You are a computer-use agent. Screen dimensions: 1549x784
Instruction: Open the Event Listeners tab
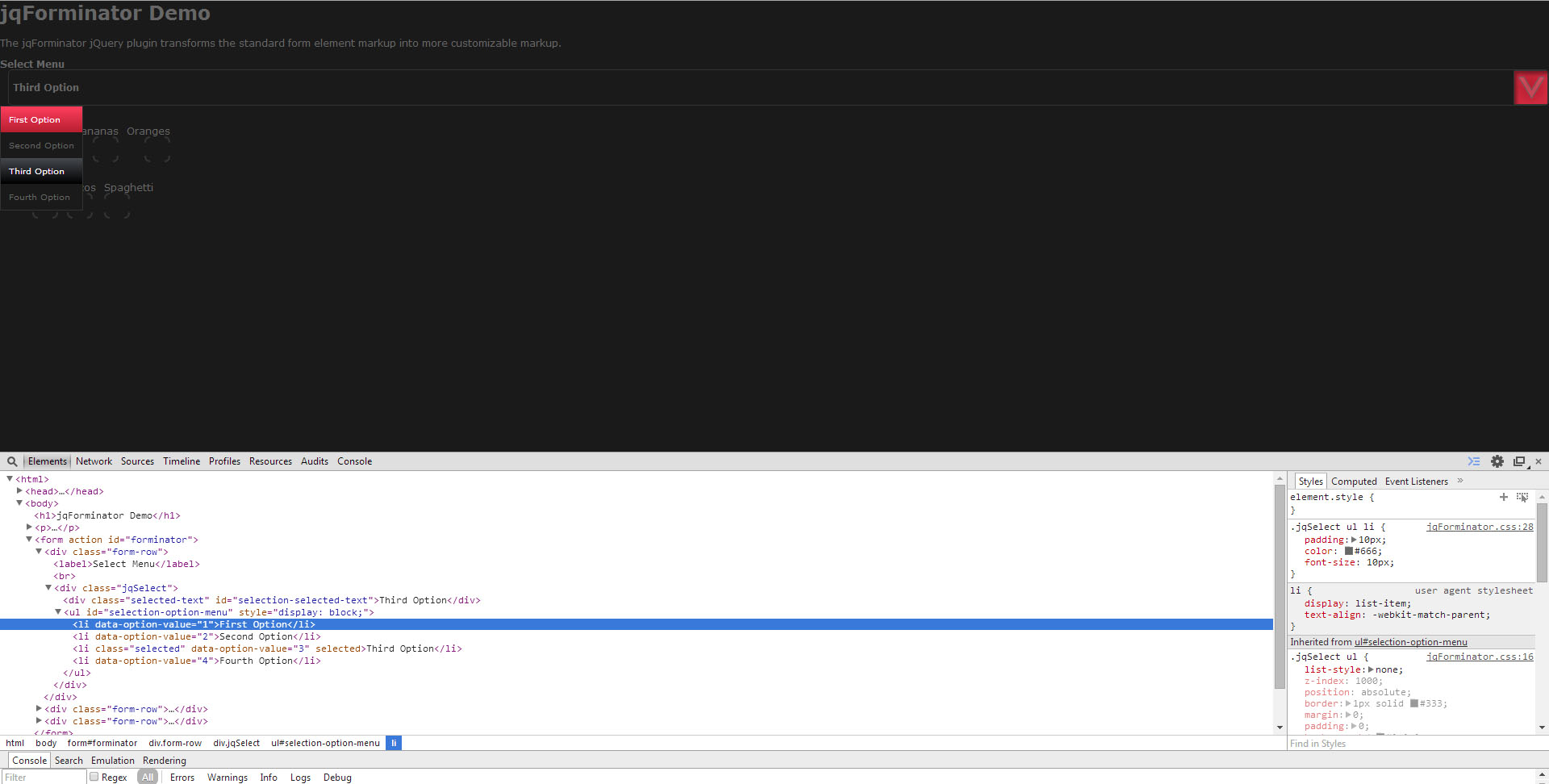pyautogui.click(x=1416, y=482)
